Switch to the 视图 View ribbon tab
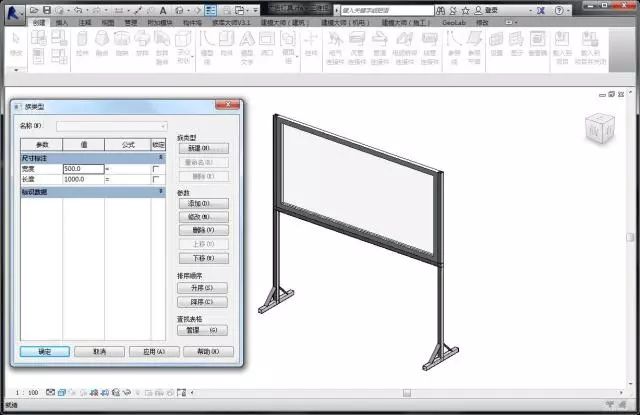Viewport: 640px width, 415px height. click(x=108, y=23)
